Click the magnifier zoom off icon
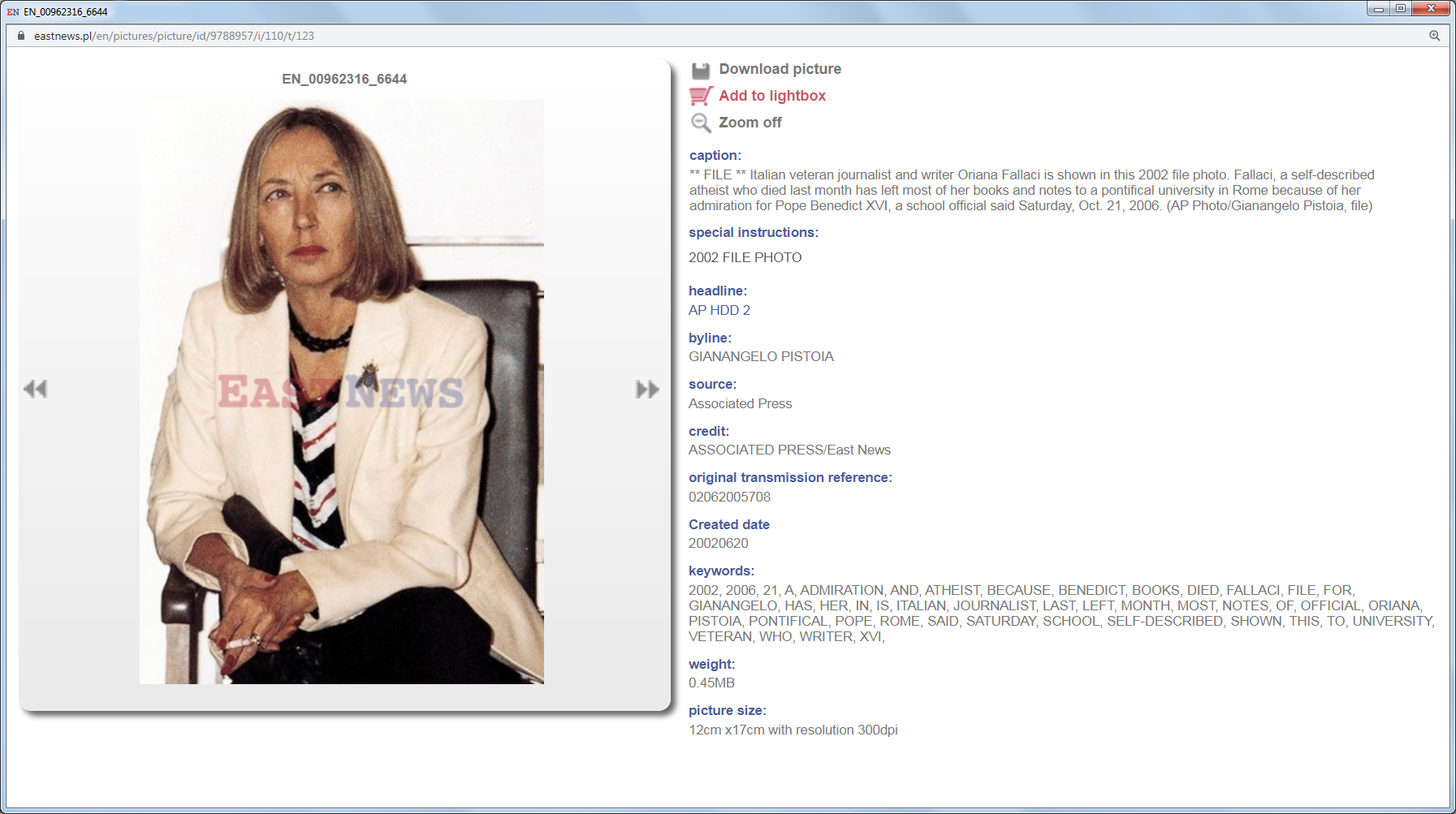1456x814 pixels. (x=701, y=123)
